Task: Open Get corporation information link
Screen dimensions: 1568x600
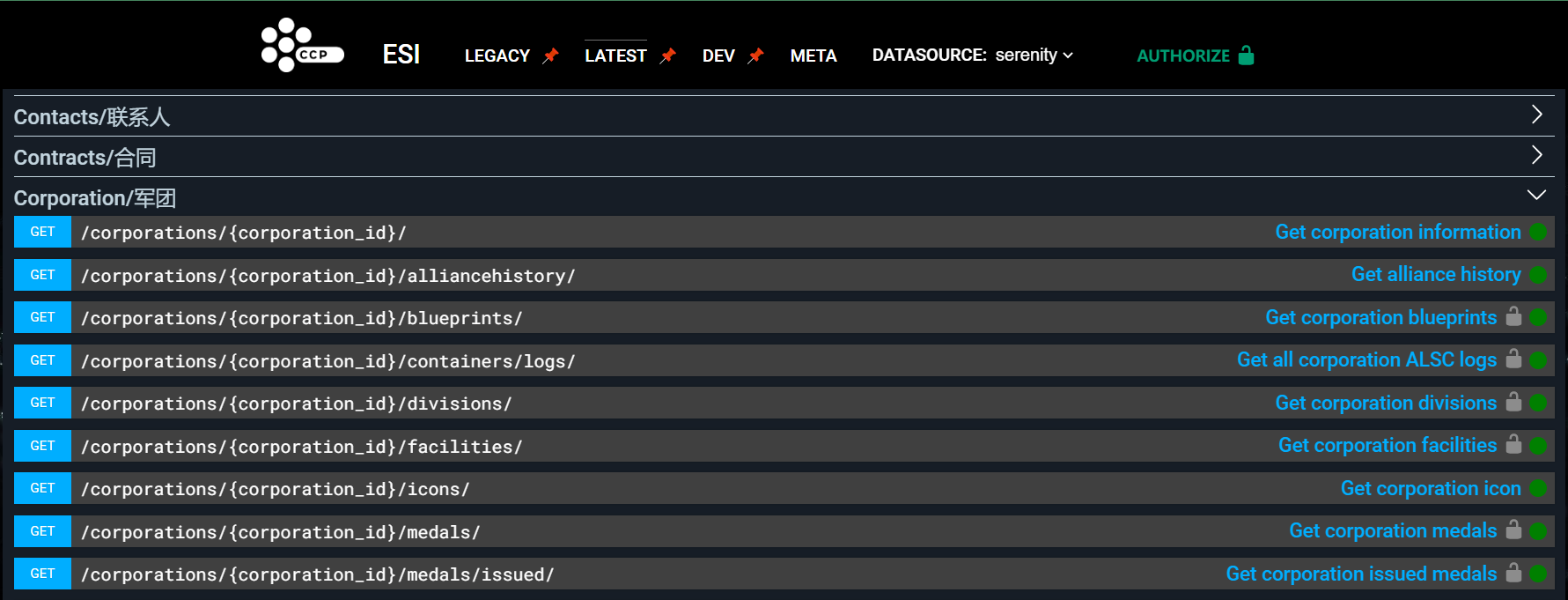Action: (1398, 232)
